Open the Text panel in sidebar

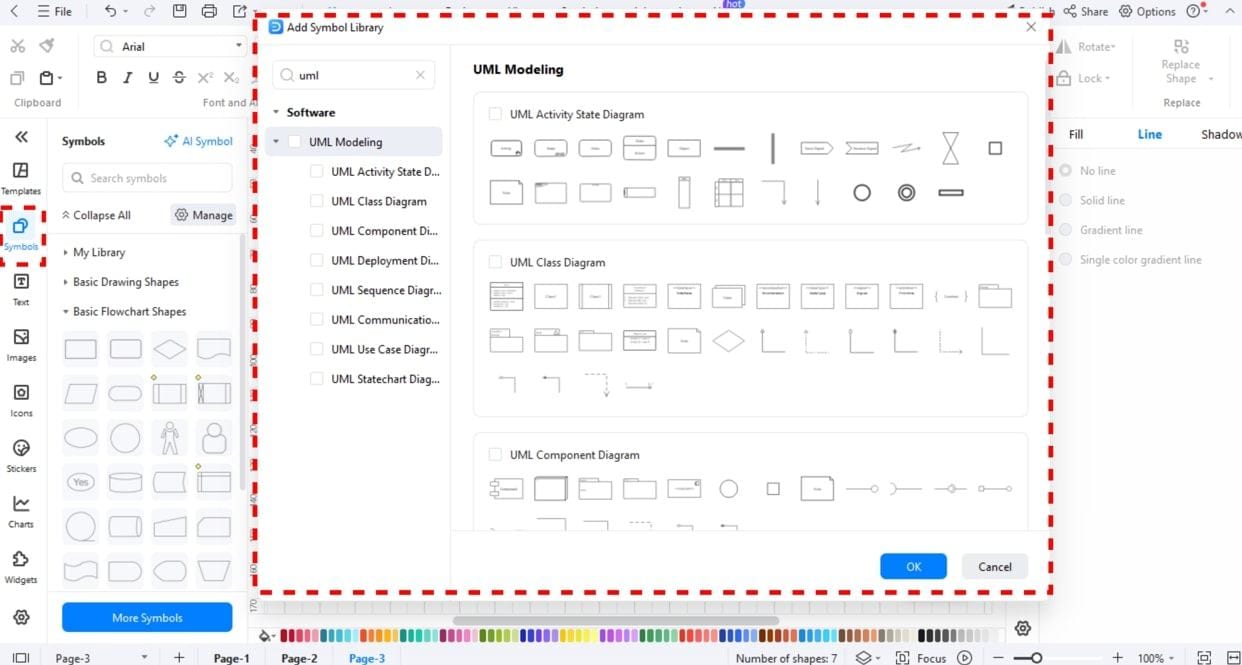[x=21, y=289]
